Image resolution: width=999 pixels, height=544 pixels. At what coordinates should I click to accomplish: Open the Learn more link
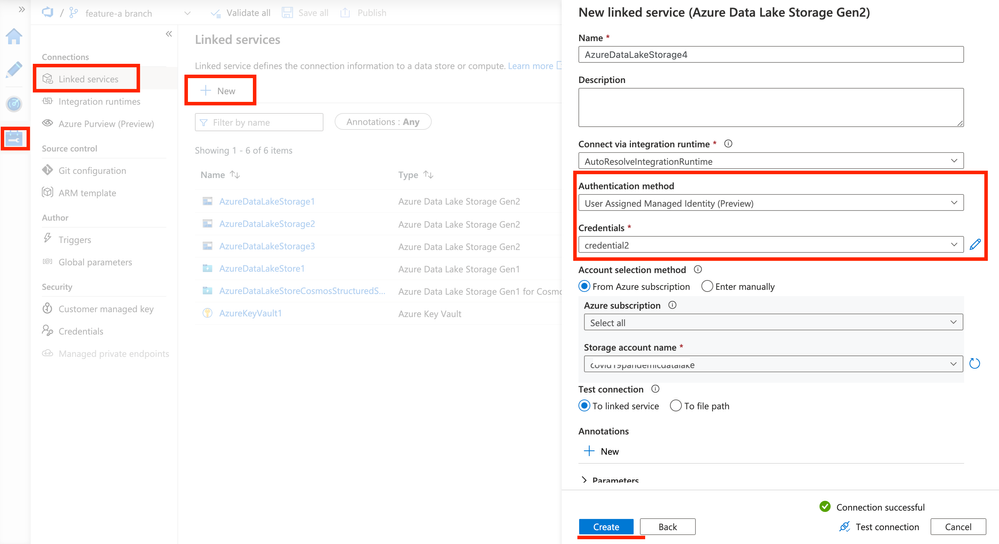tap(530, 66)
